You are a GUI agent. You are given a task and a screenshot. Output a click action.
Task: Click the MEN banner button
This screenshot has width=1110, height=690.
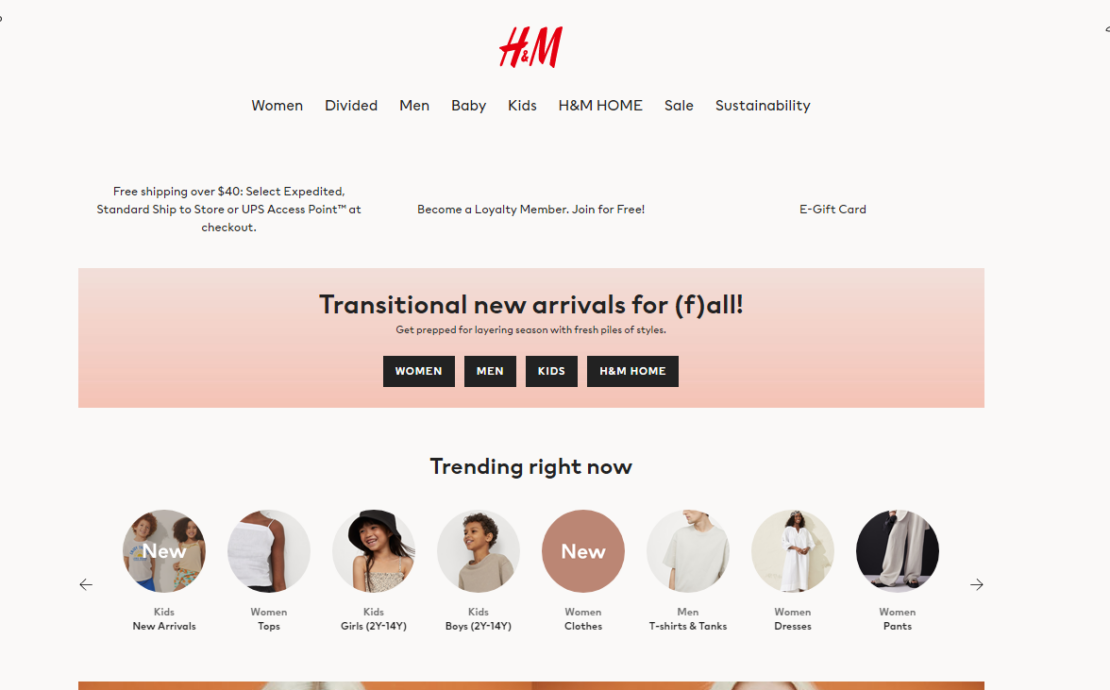pos(490,372)
